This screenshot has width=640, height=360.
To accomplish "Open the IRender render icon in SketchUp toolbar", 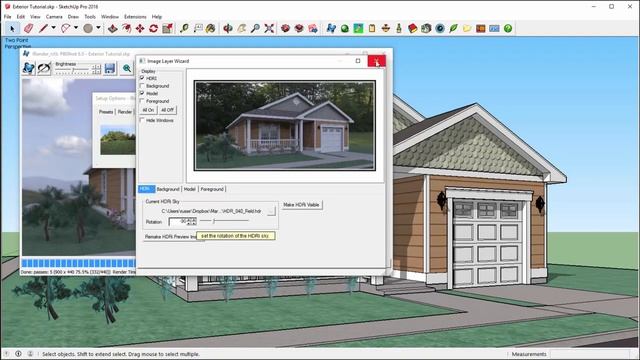I will point(331,28).
